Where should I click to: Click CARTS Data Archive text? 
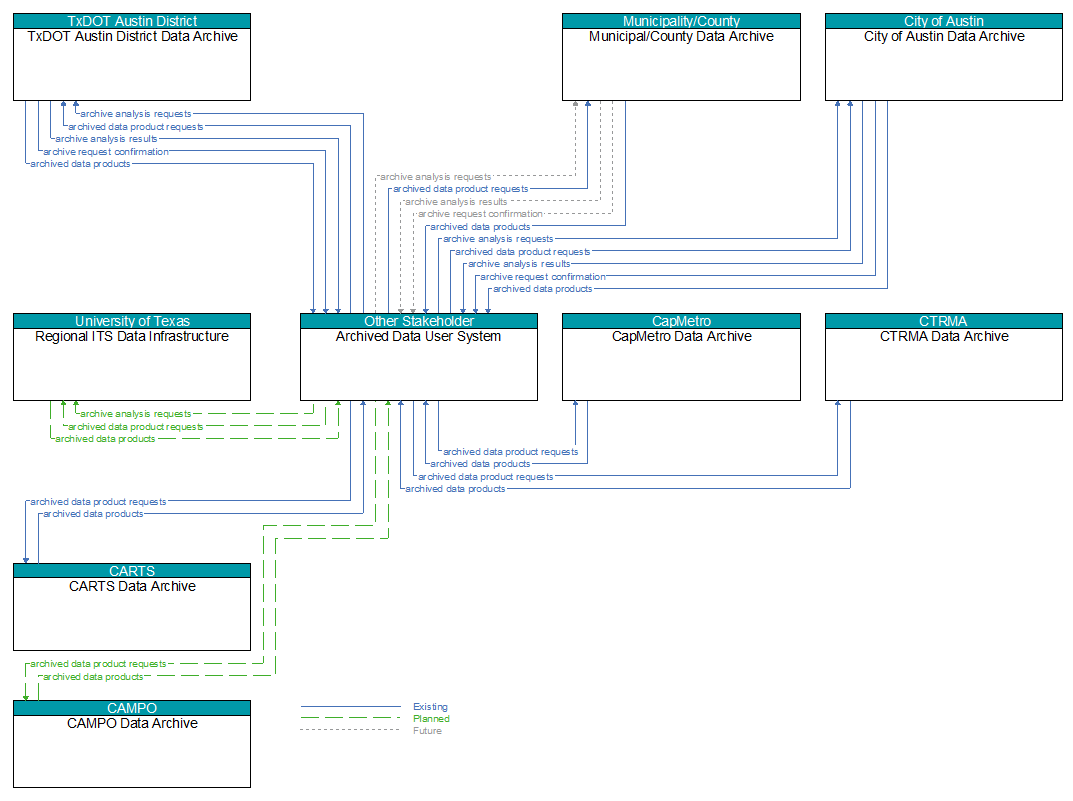click(x=132, y=586)
